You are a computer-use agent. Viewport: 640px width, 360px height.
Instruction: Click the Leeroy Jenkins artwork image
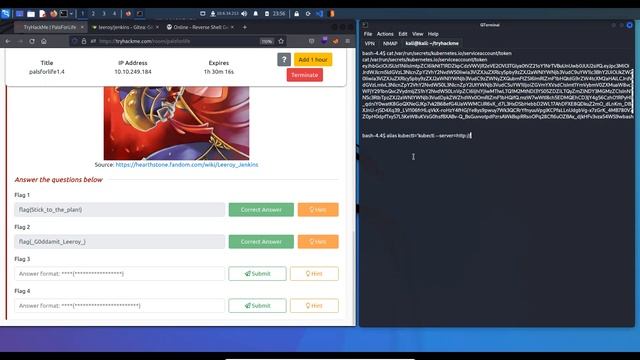176,123
